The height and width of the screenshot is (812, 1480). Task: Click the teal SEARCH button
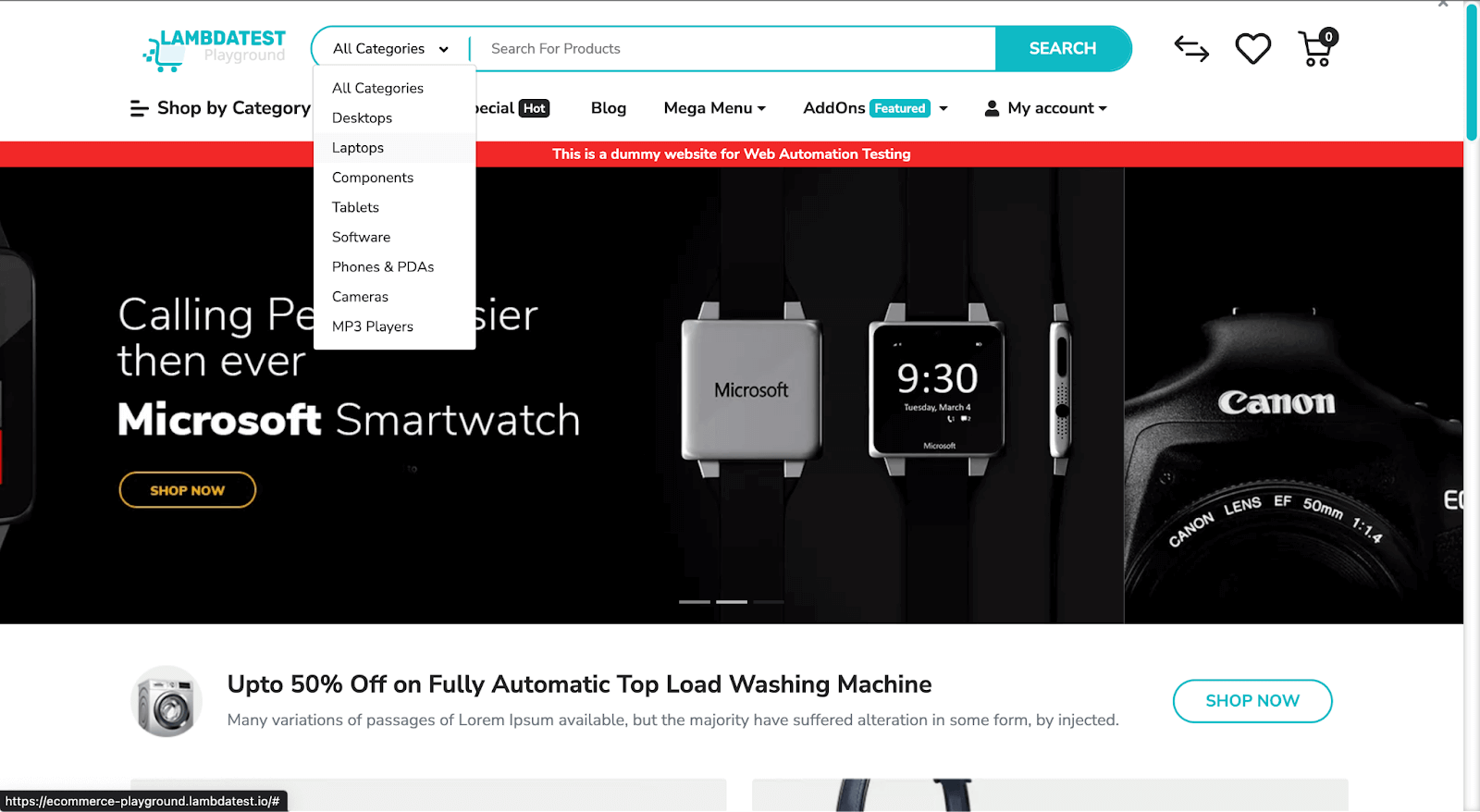pyautogui.click(x=1063, y=49)
